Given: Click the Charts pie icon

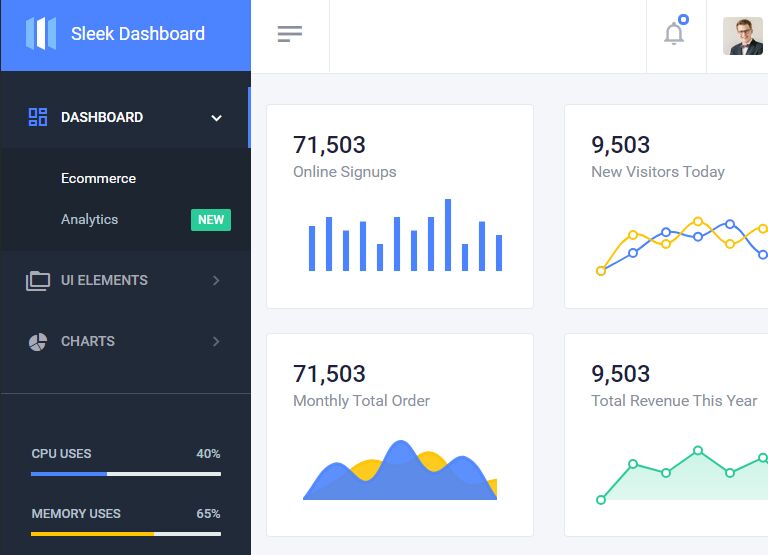Looking at the screenshot, I should coord(38,342).
